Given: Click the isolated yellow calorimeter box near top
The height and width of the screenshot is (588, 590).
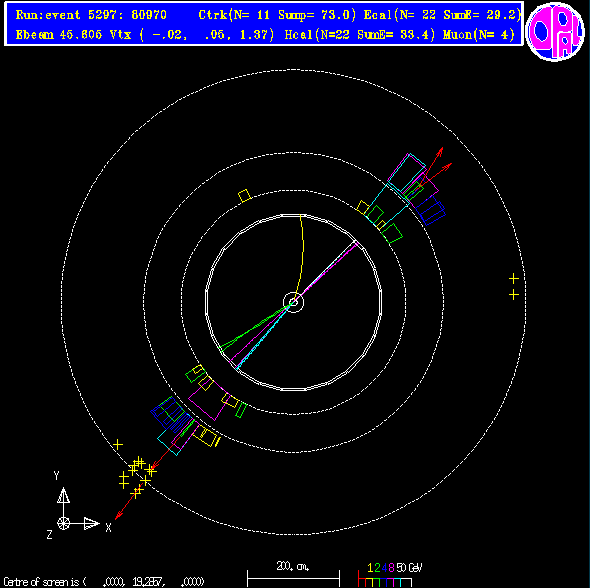Looking at the screenshot, I should point(245,196).
